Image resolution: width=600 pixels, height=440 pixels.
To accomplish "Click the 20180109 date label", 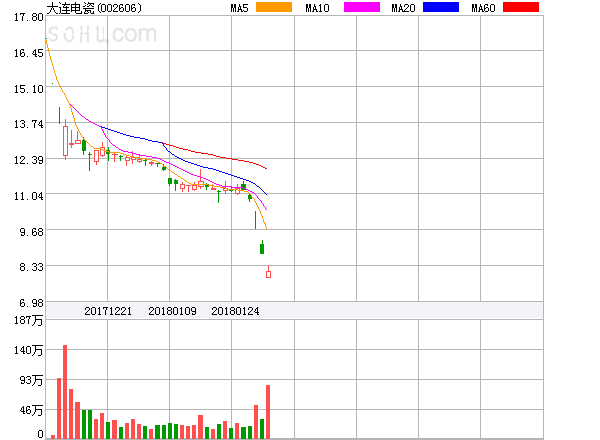I will click(172, 311).
